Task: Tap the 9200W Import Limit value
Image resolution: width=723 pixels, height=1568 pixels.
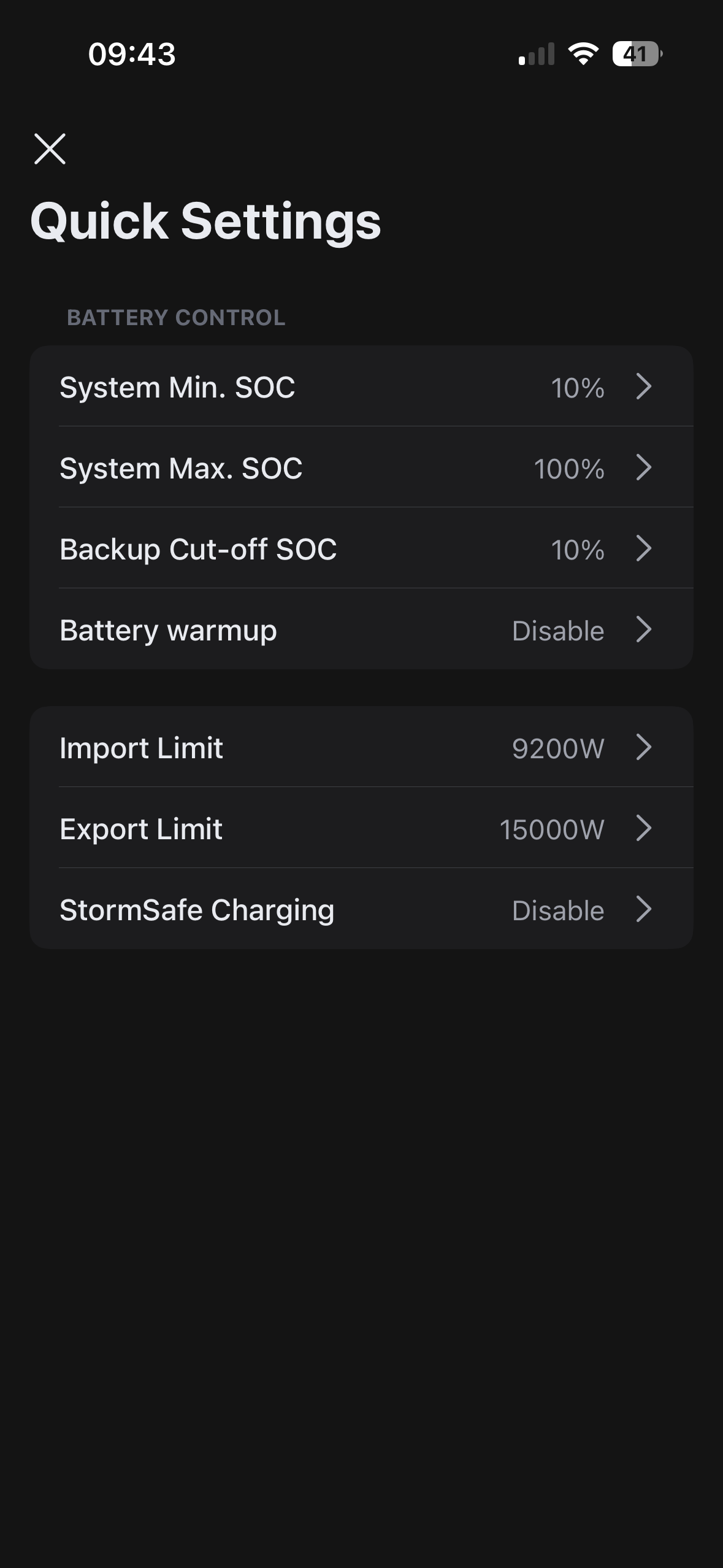Action: (558, 748)
